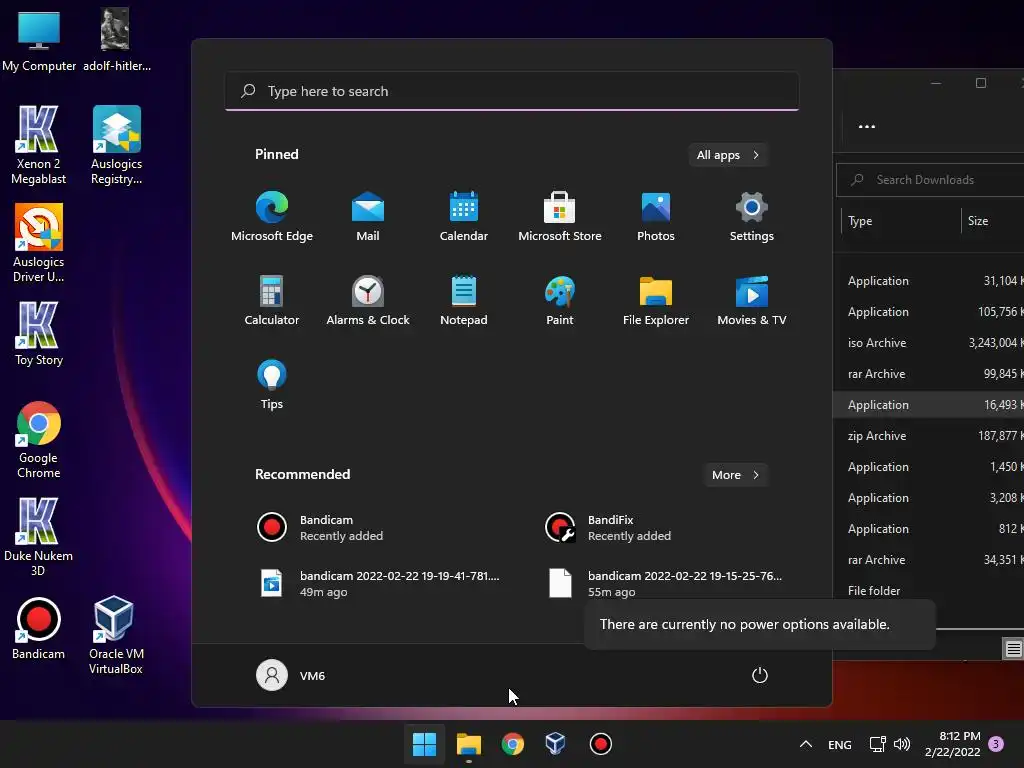This screenshot has height=768, width=1024.
Task: Select the 105,756 KB Application row
Action: pos(929,312)
